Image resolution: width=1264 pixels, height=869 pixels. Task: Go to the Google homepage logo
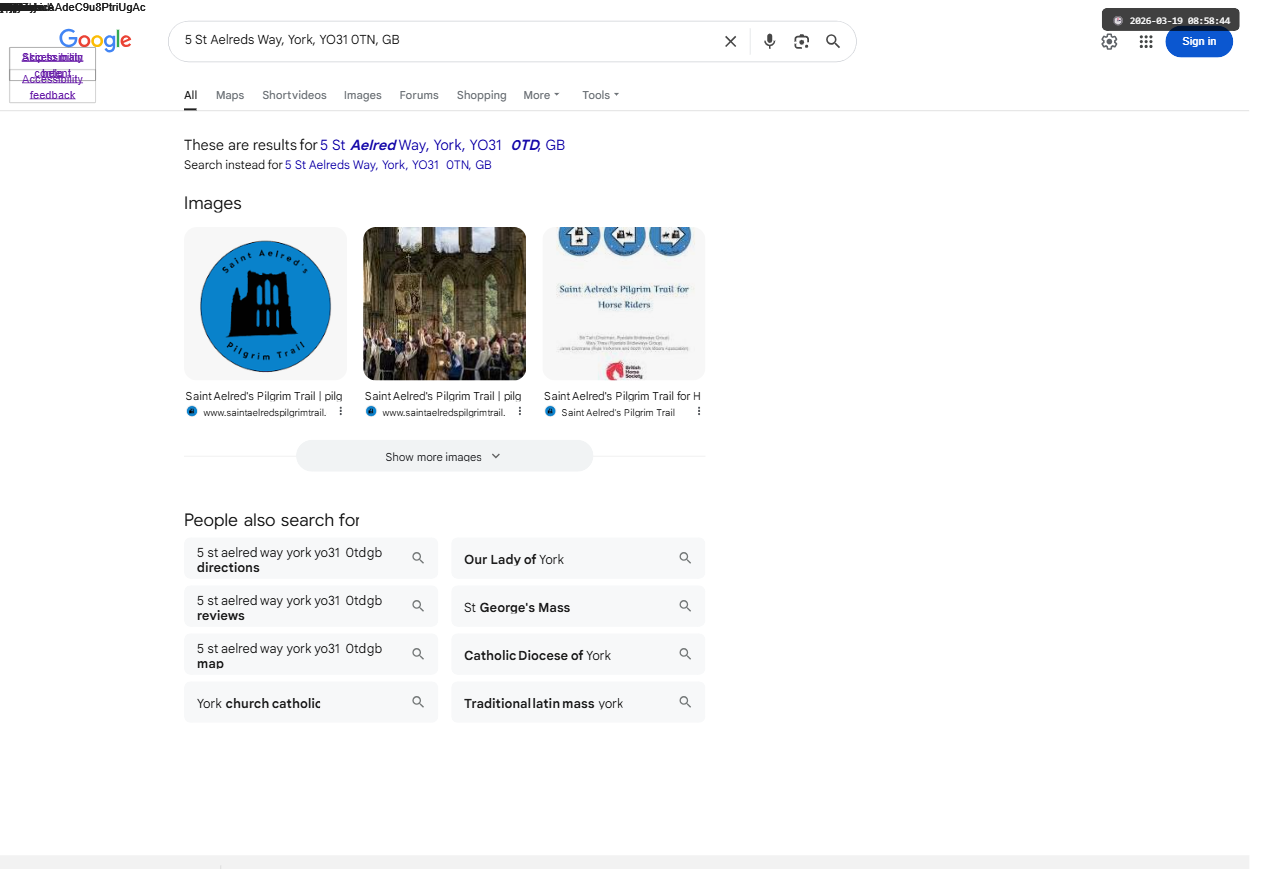tap(95, 40)
